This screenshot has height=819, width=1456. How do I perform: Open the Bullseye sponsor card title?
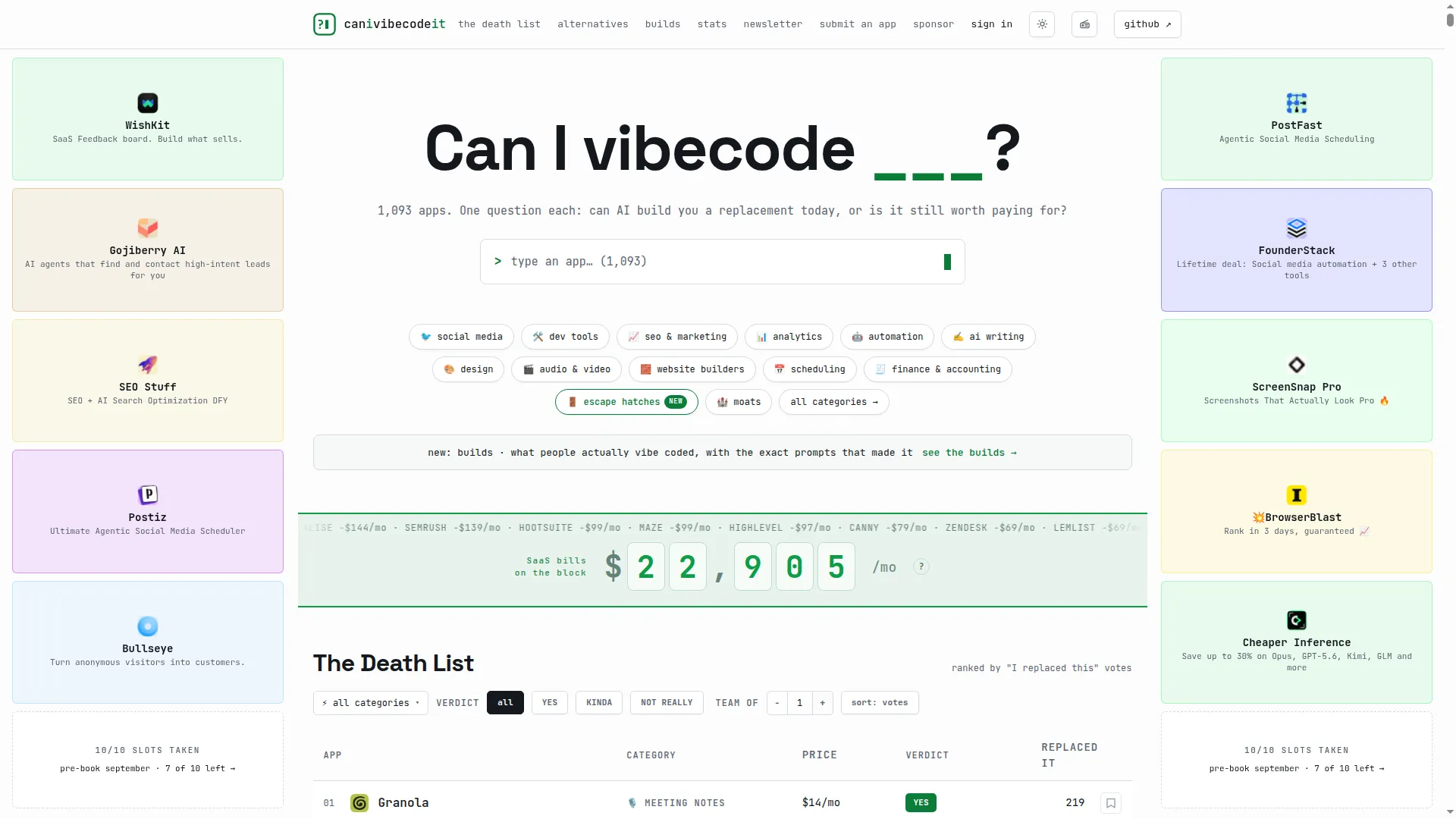pos(148,649)
